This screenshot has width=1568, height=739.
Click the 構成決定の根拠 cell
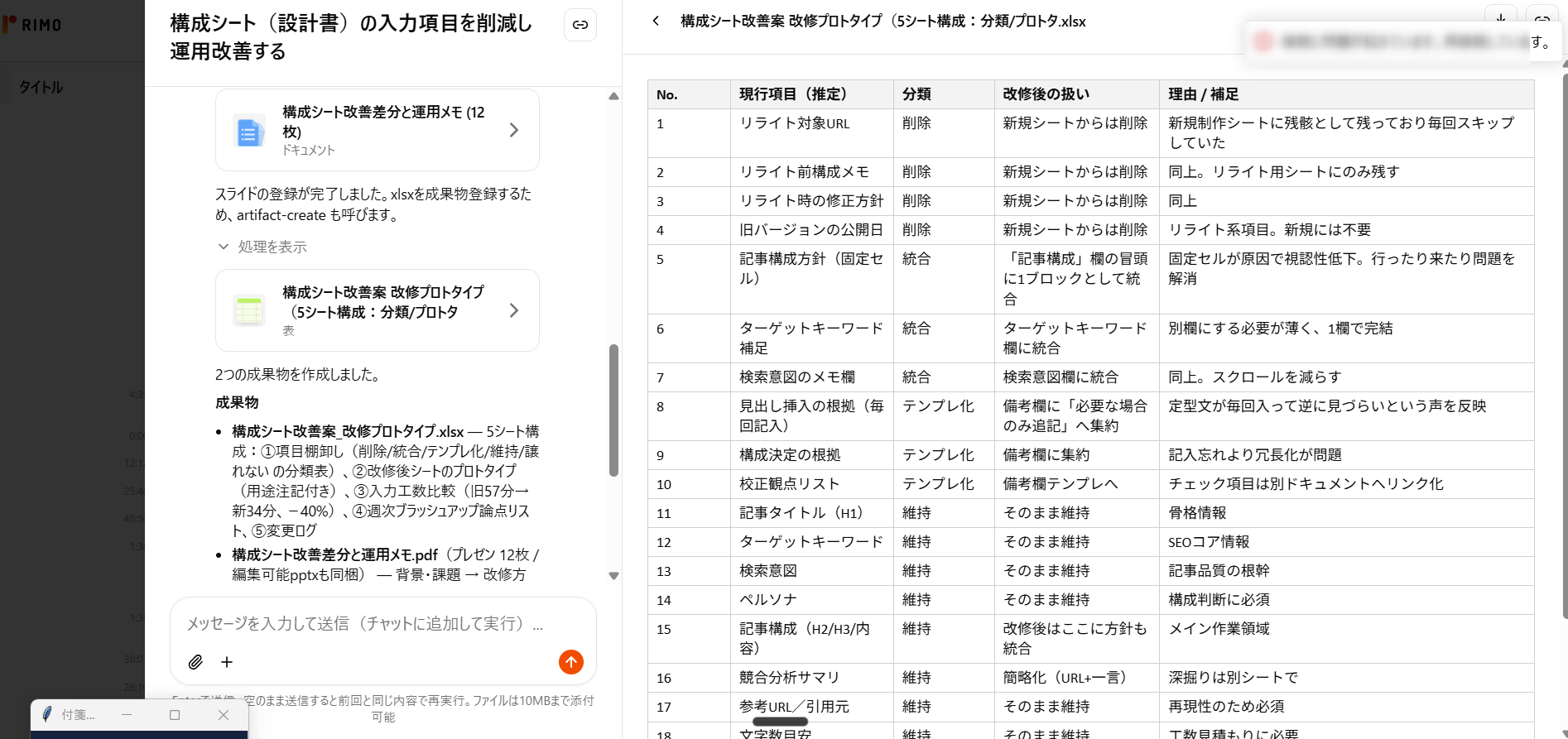pyautogui.click(x=811, y=455)
